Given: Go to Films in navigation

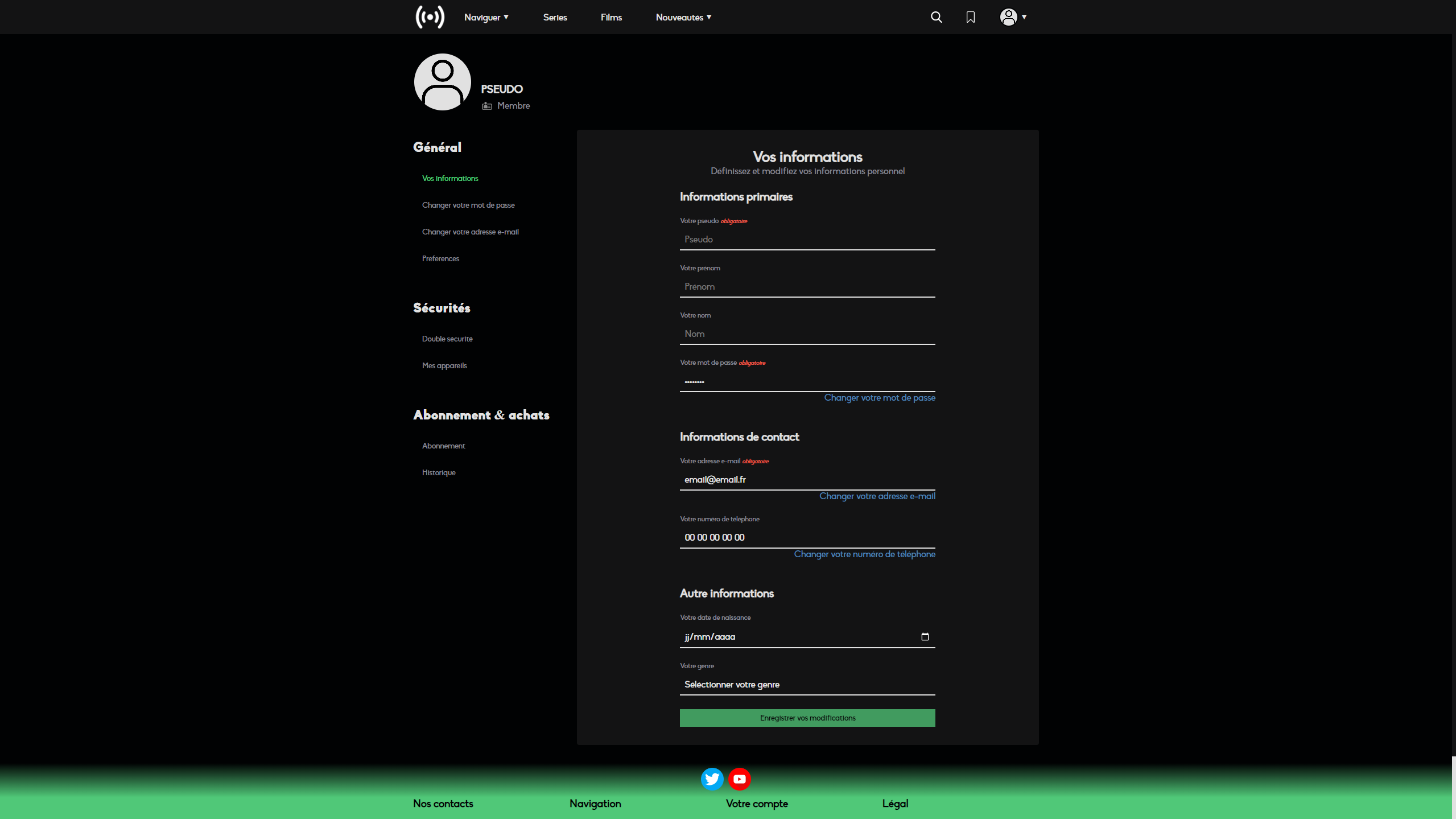Looking at the screenshot, I should [611, 17].
